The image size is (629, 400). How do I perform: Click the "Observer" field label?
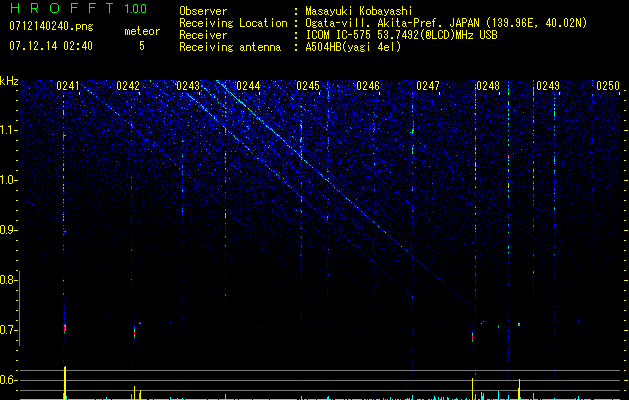(x=203, y=11)
